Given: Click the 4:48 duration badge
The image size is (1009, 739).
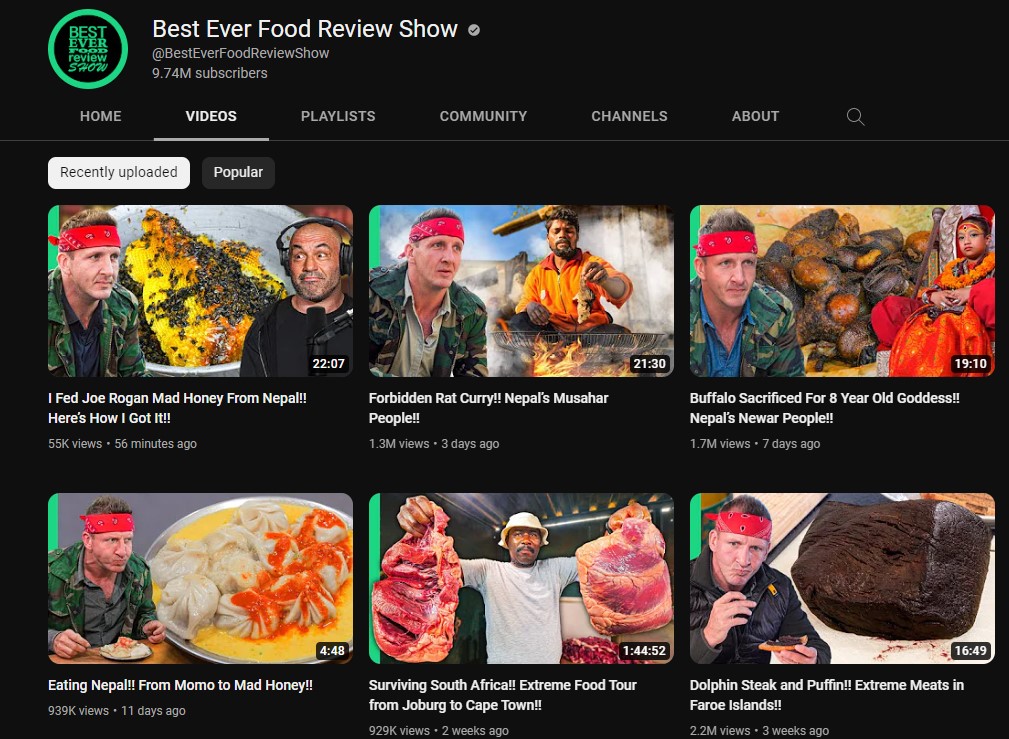Looking at the screenshot, I should [332, 651].
